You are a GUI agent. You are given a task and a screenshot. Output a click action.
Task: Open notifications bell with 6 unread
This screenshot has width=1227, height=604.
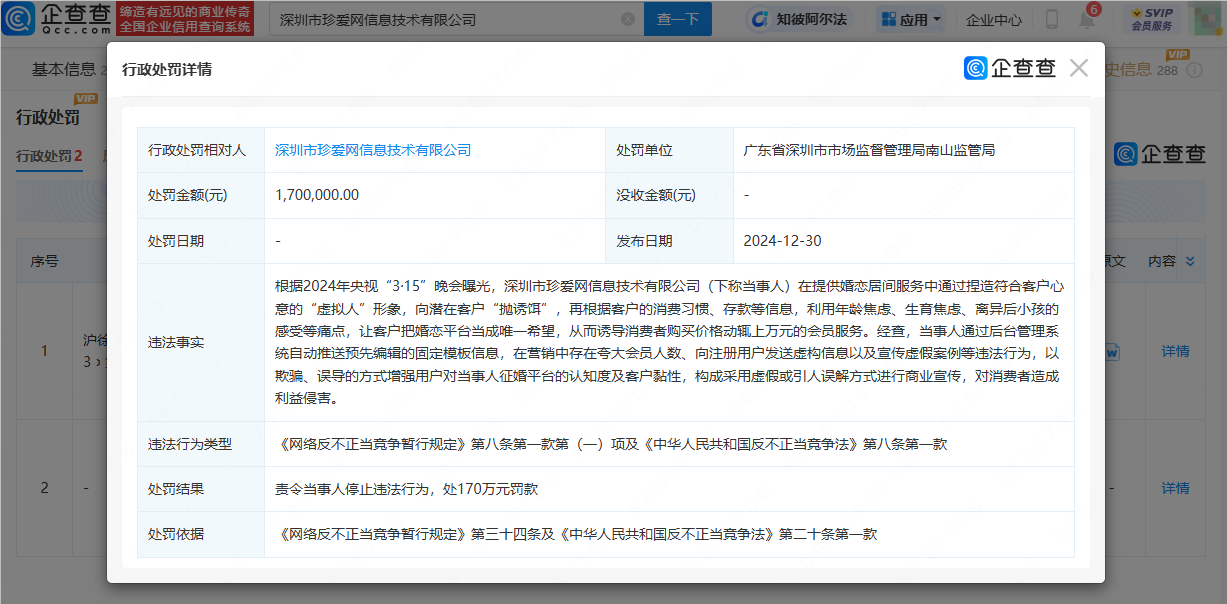(1086, 19)
